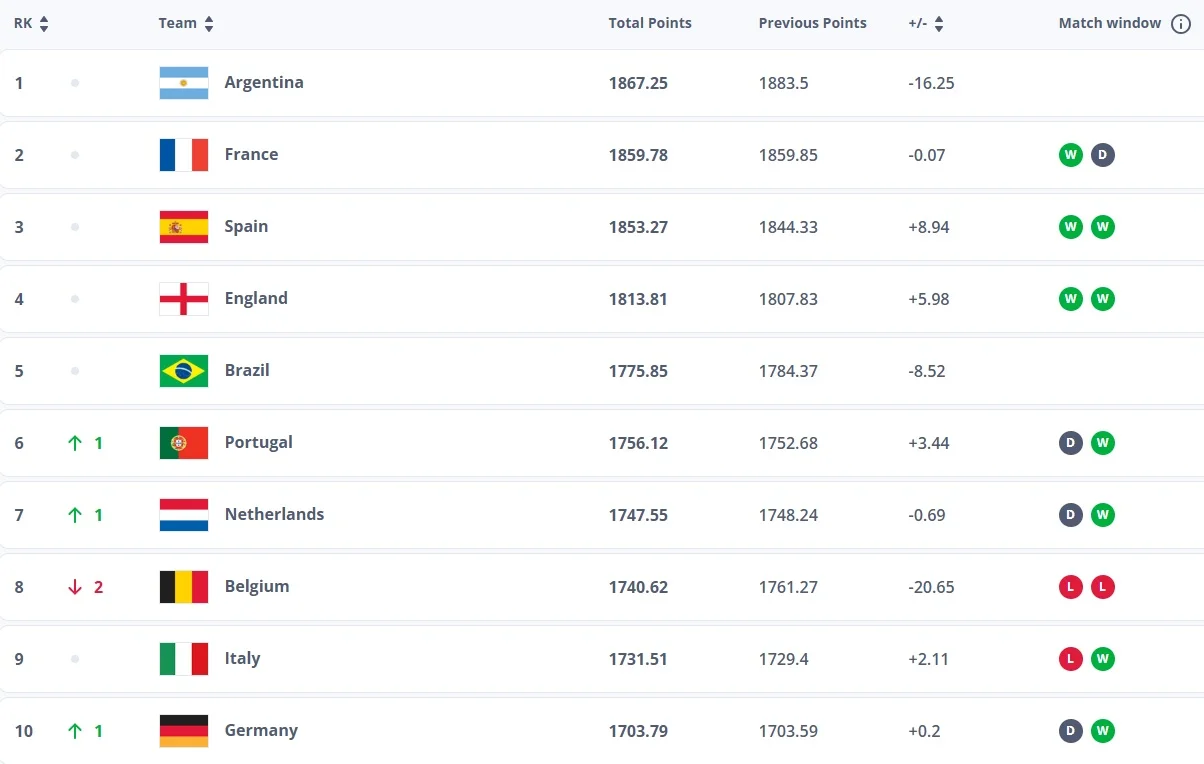Click the Portugal flag icon
Screen dimensions: 1204x764
pyautogui.click(x=184, y=443)
